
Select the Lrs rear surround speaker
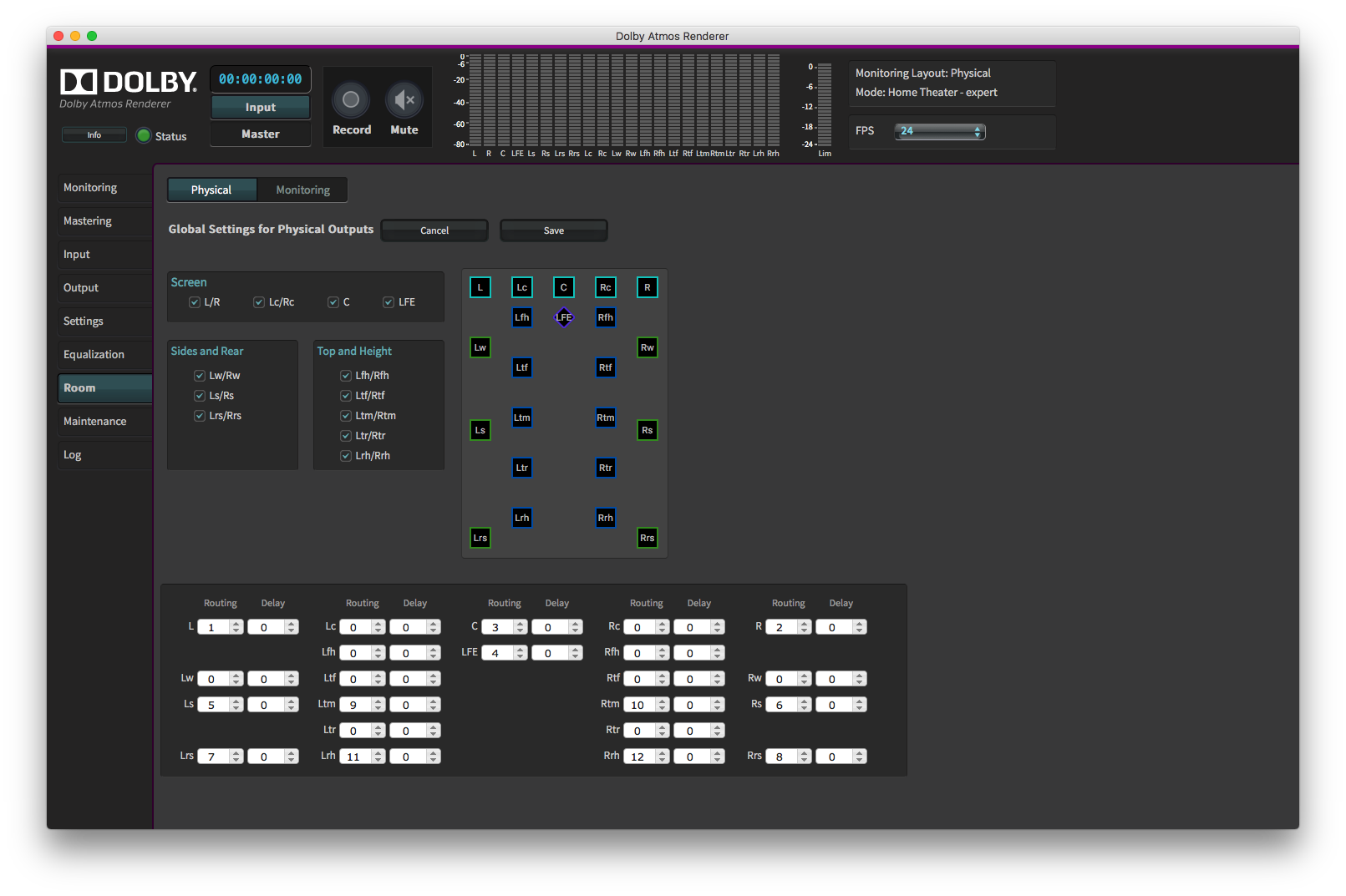pyautogui.click(x=480, y=538)
